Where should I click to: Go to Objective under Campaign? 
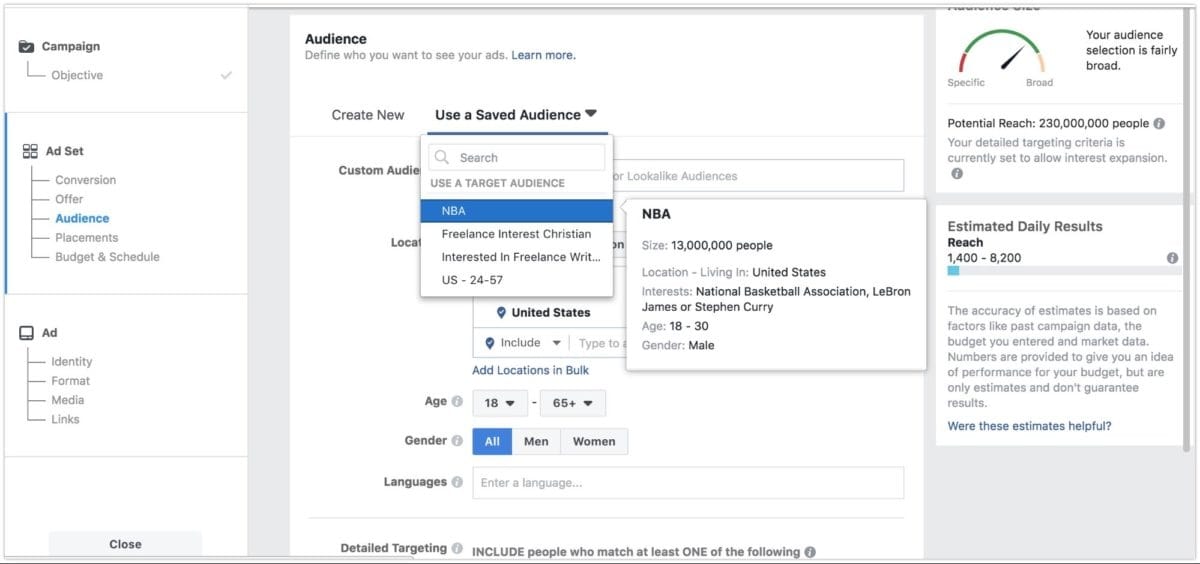77,75
